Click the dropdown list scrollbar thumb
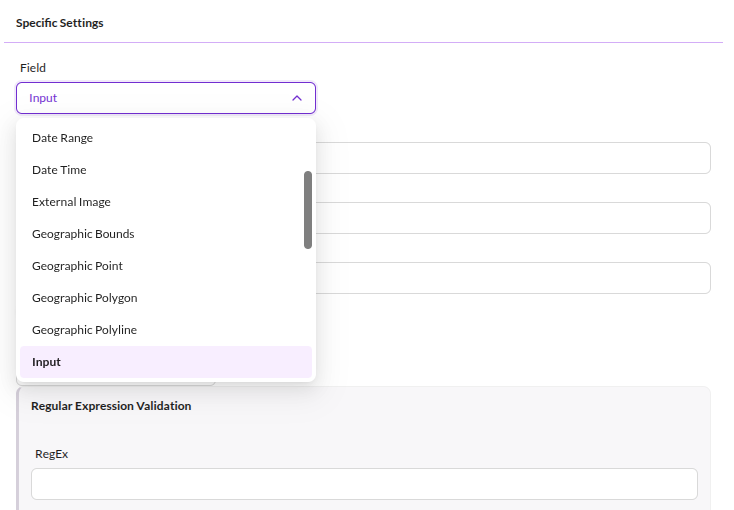This screenshot has width=734, height=510. [x=308, y=210]
